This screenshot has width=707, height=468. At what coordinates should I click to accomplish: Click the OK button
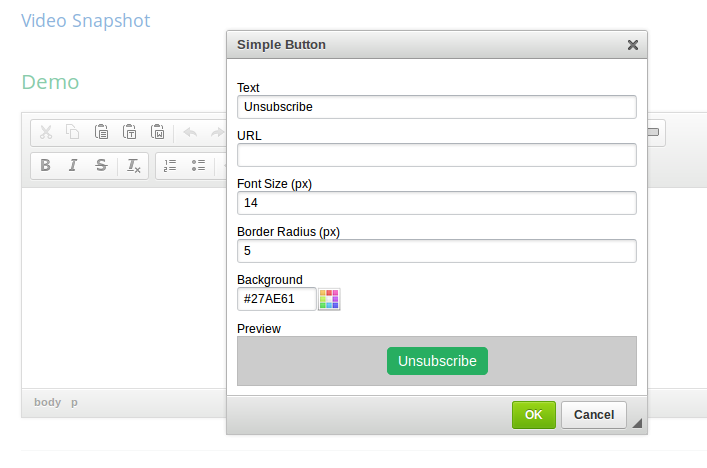(x=533, y=415)
